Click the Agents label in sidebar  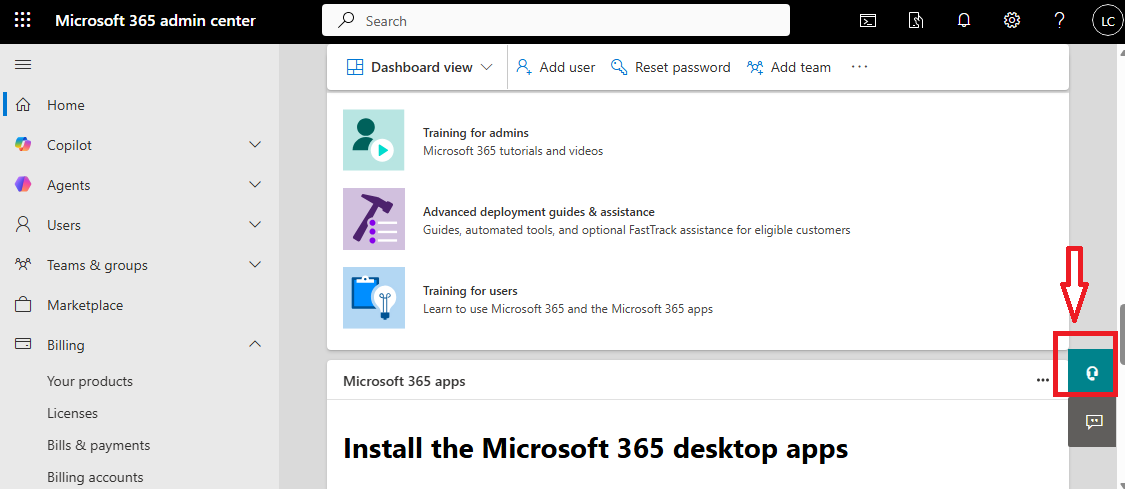[68, 186]
